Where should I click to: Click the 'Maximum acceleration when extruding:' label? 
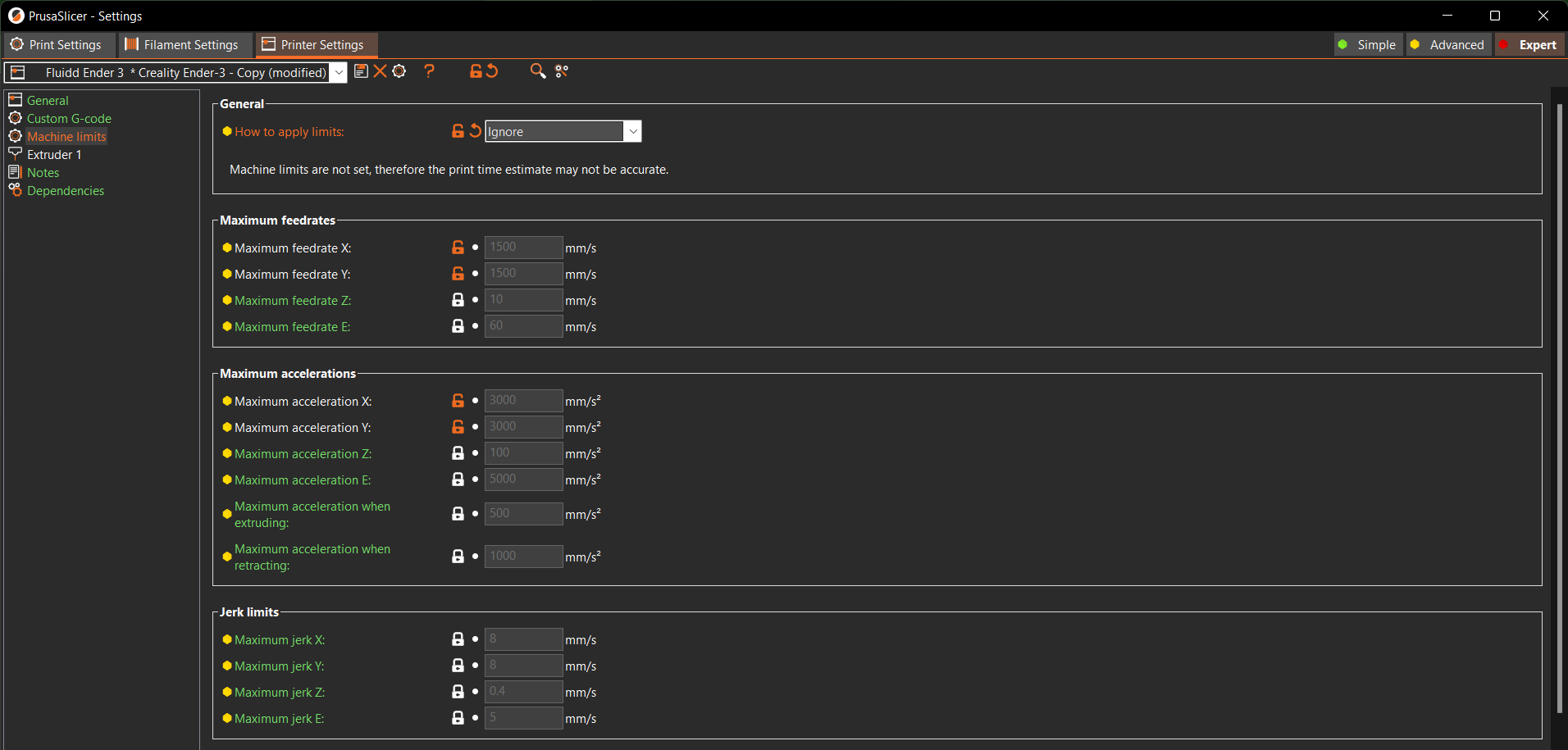312,515
